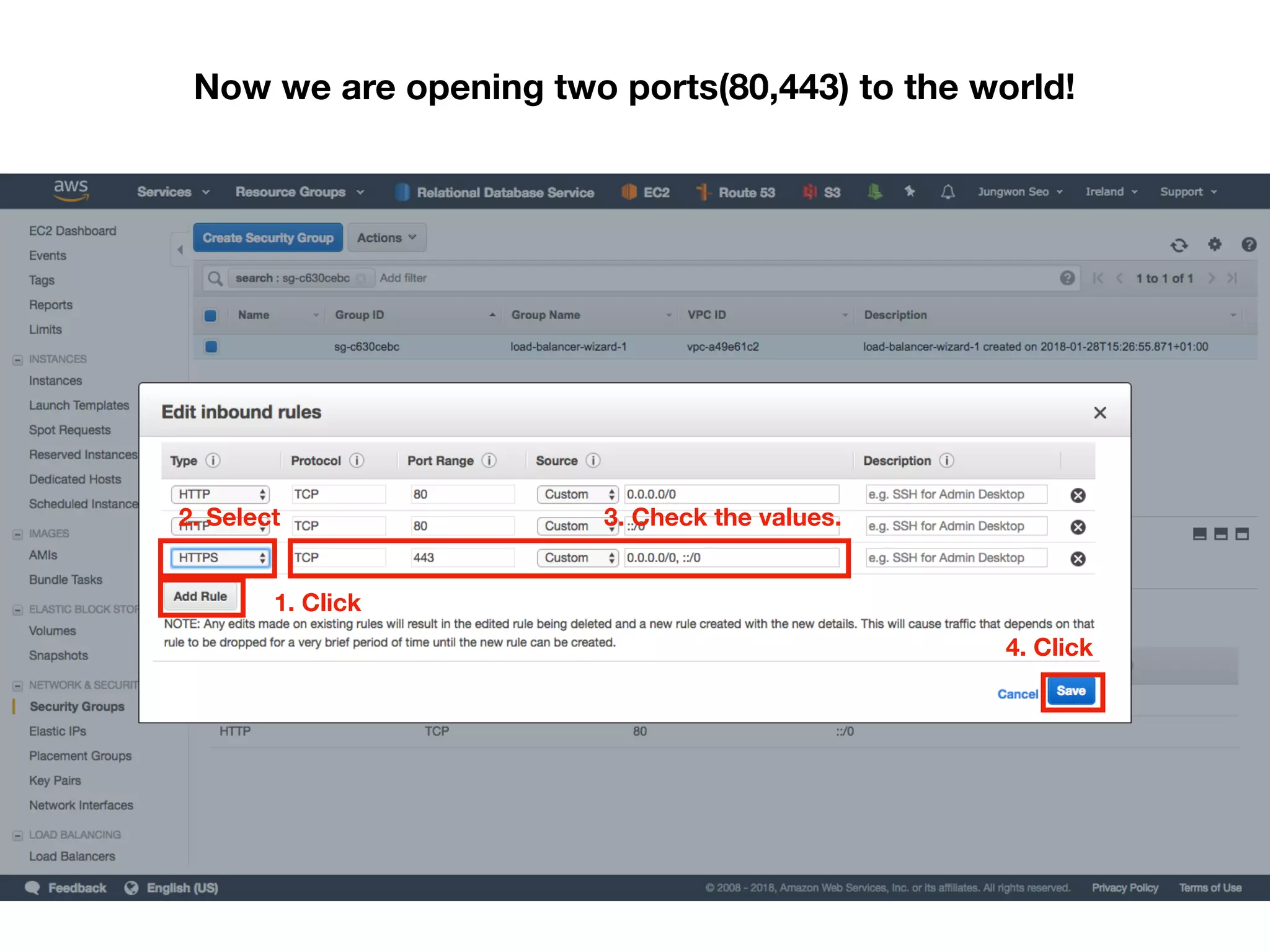Open the Resource Groups menu
This screenshot has height=952, width=1270.
coord(300,192)
